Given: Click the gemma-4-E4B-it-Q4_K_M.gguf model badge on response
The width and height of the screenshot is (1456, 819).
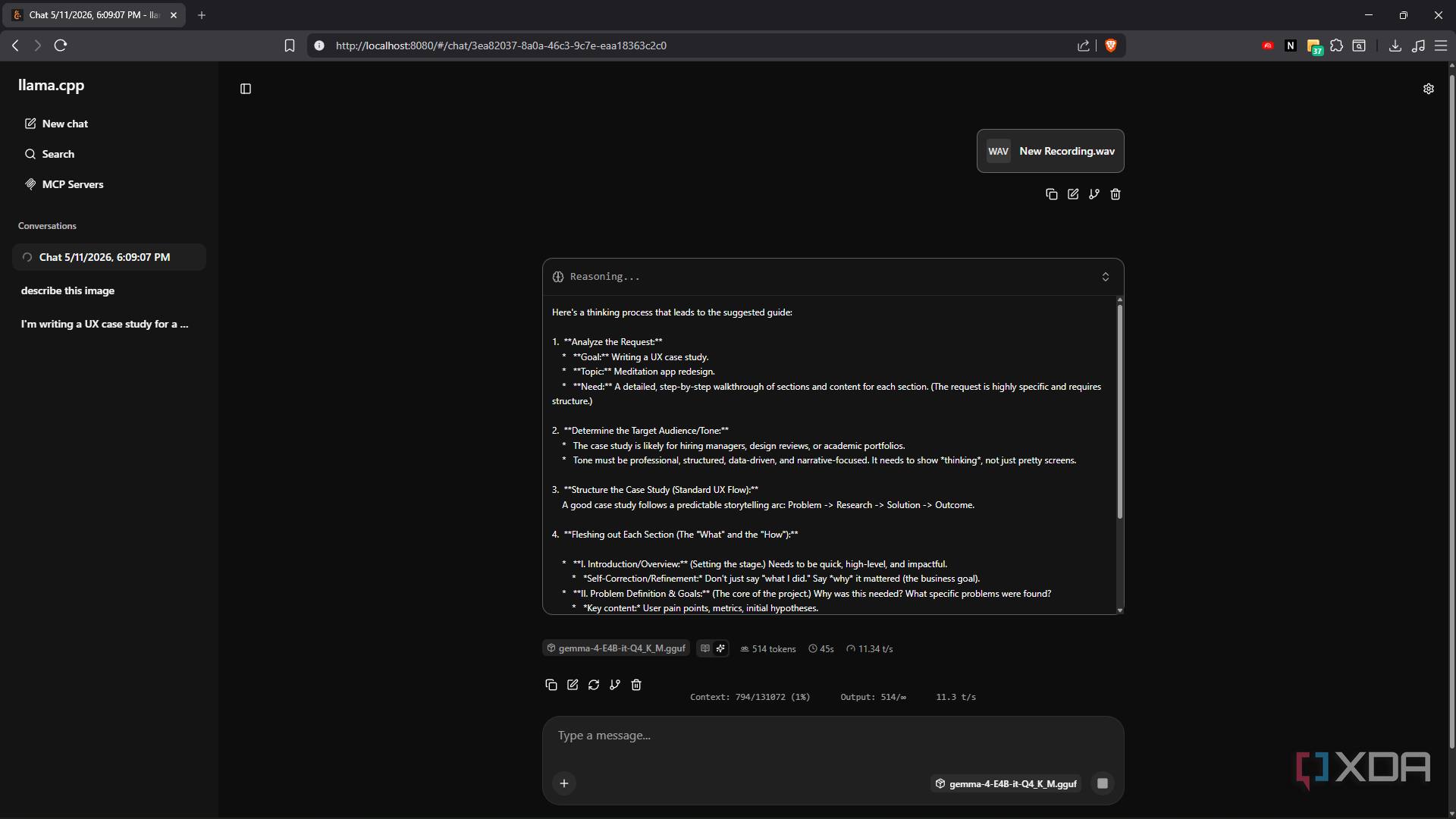Looking at the screenshot, I should click(617, 648).
